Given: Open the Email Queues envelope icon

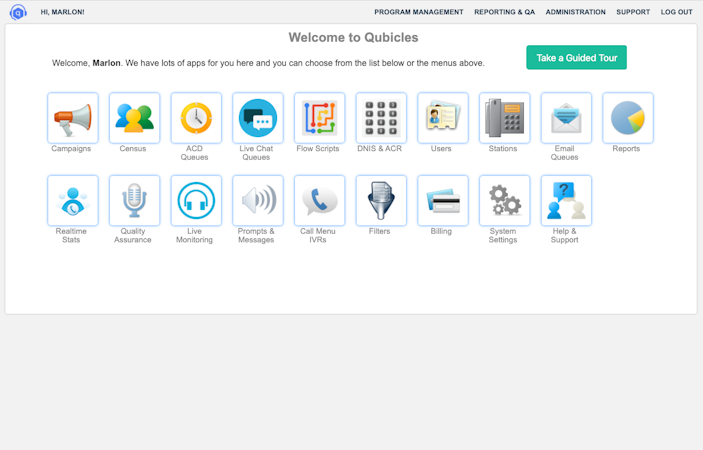Looking at the screenshot, I should (566, 118).
